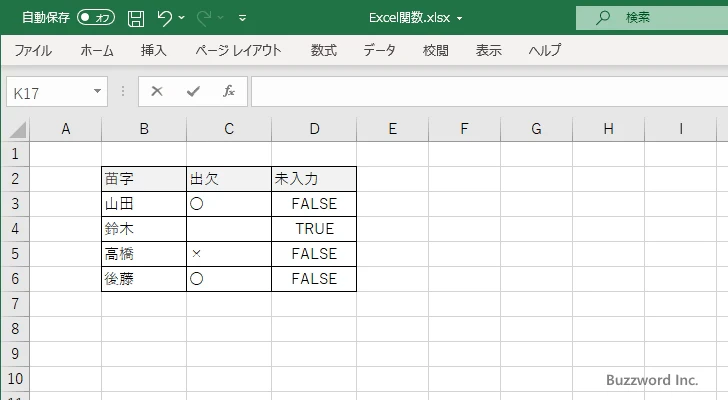Viewport: 728px width, 400px height.
Task: Select the cell containing 鈴木
Action: click(144, 229)
